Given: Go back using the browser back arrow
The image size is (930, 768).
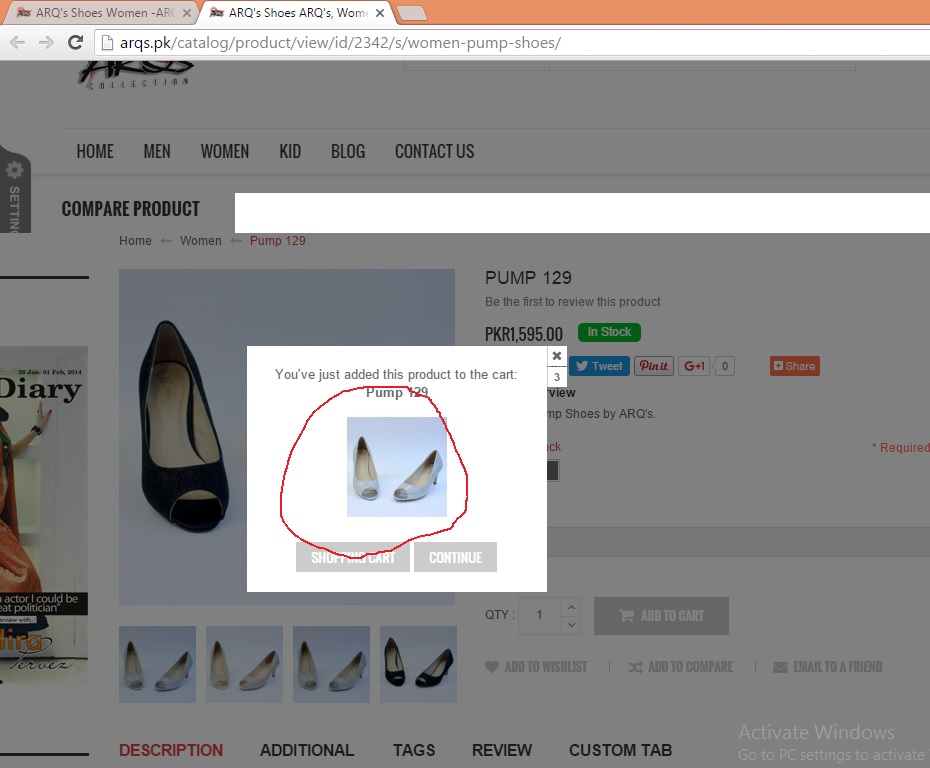Looking at the screenshot, I should [x=17, y=42].
